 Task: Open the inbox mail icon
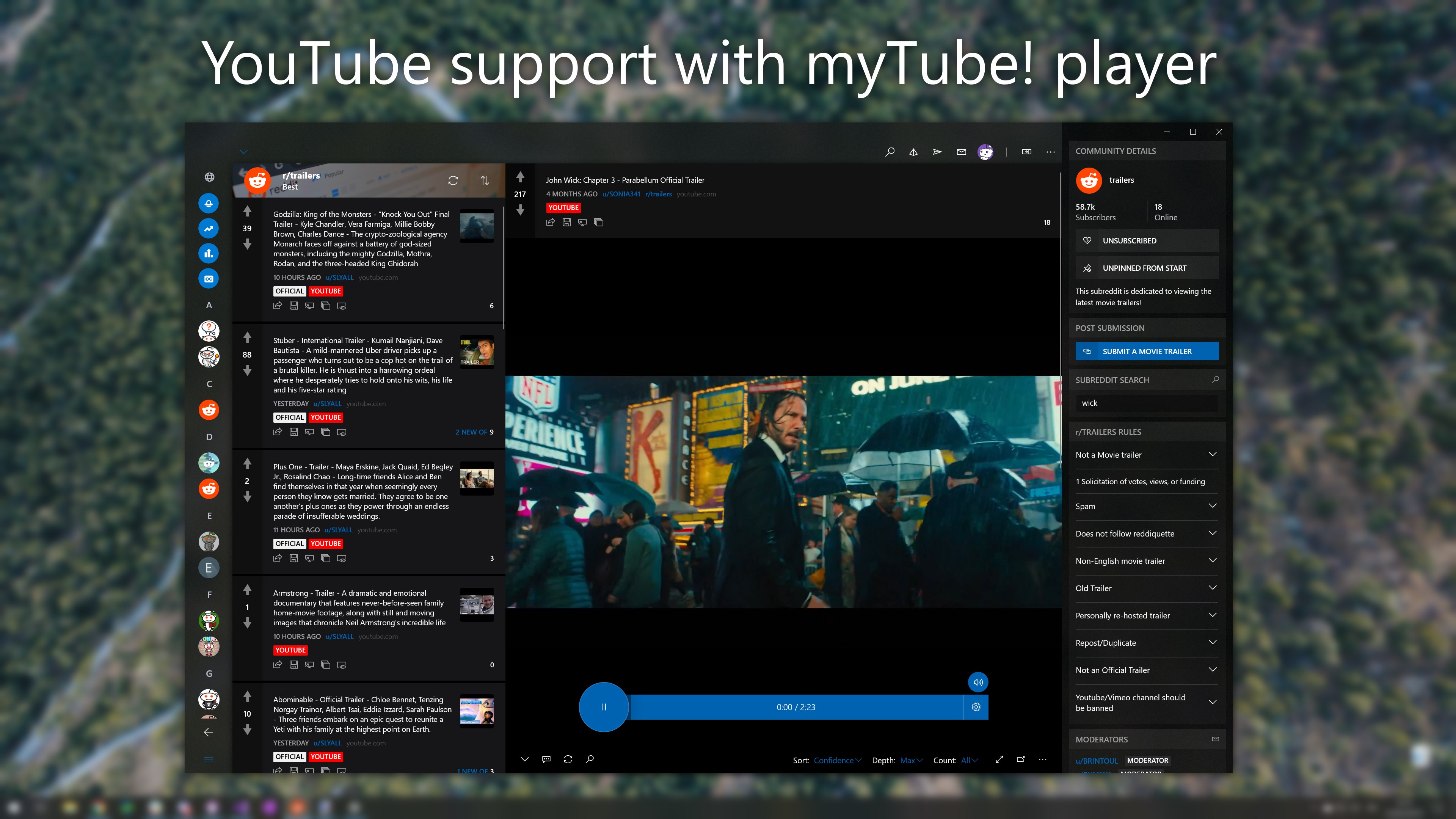(x=961, y=152)
